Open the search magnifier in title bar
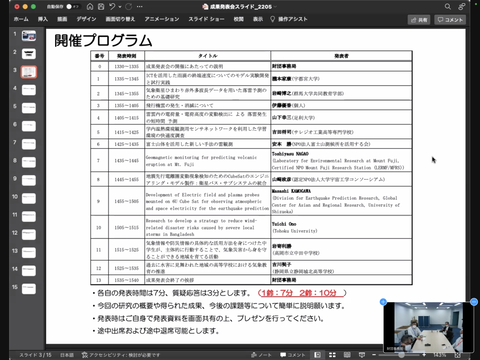Image resolution: width=480 pixels, height=360 pixels. [448, 7]
